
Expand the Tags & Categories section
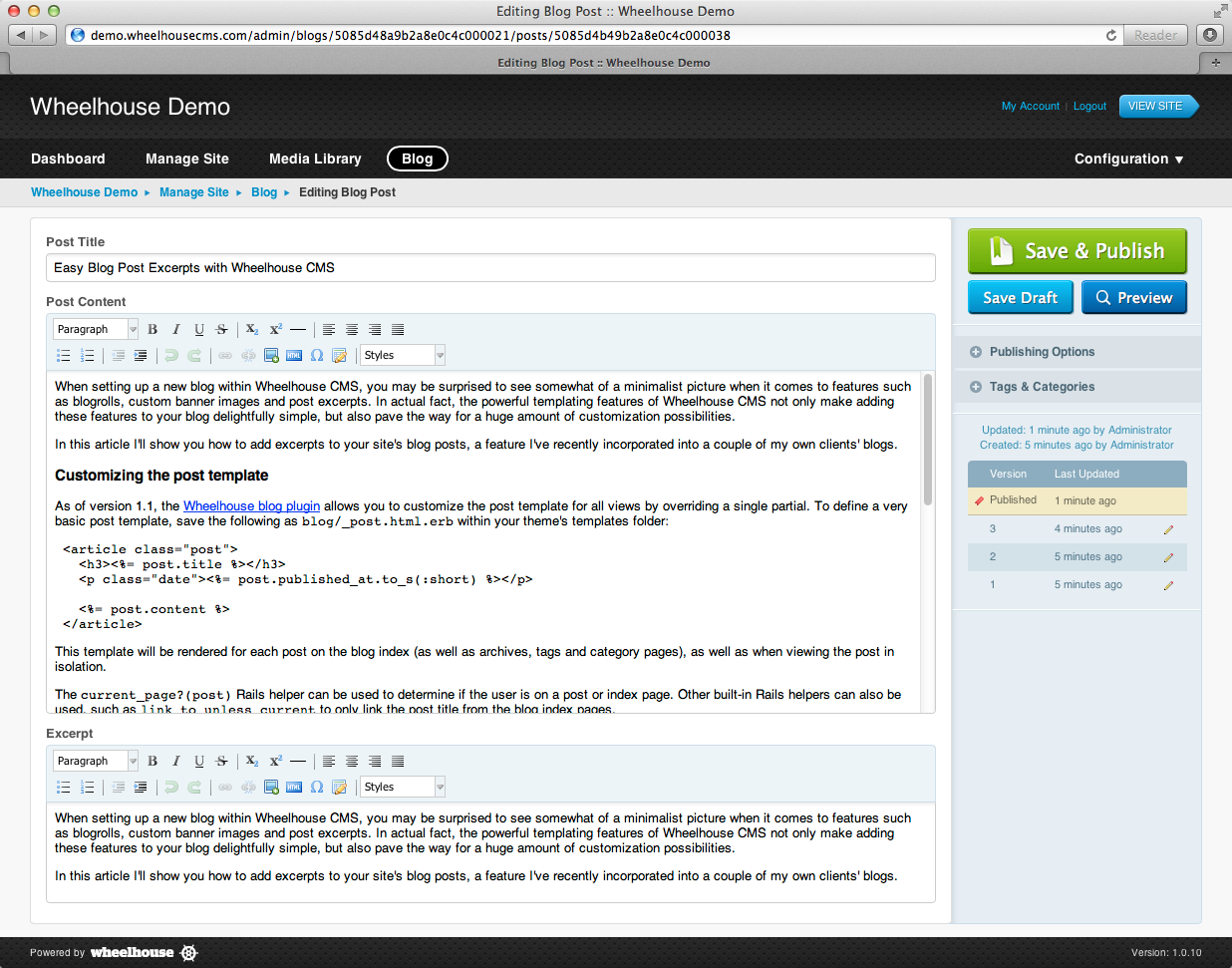(x=1077, y=387)
